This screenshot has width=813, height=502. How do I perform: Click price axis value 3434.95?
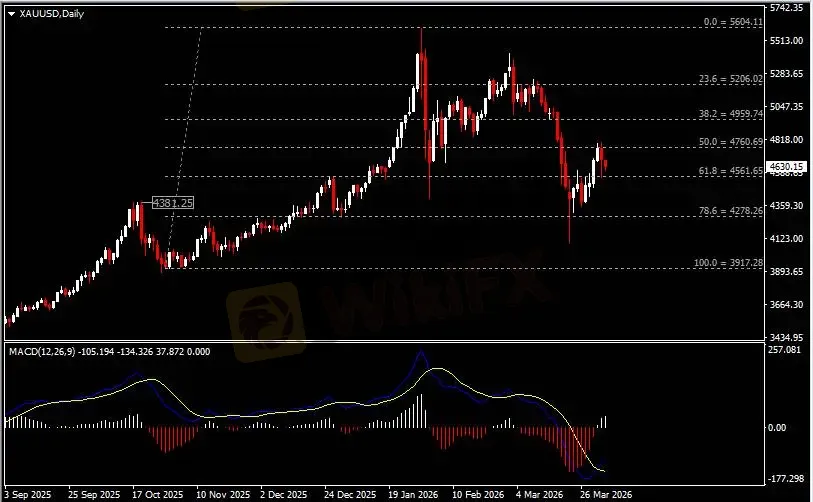click(787, 337)
